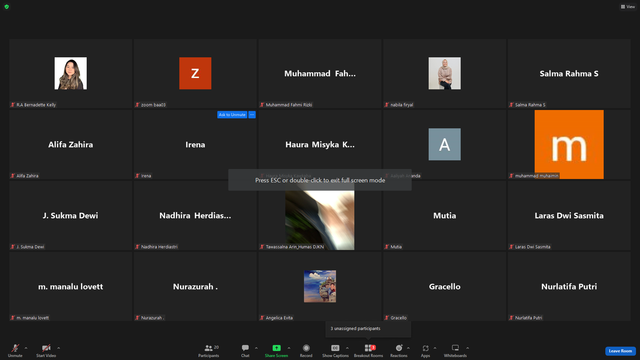This screenshot has height=360, width=640.
Task: Expand Reactions options arrow
Action: (408, 348)
